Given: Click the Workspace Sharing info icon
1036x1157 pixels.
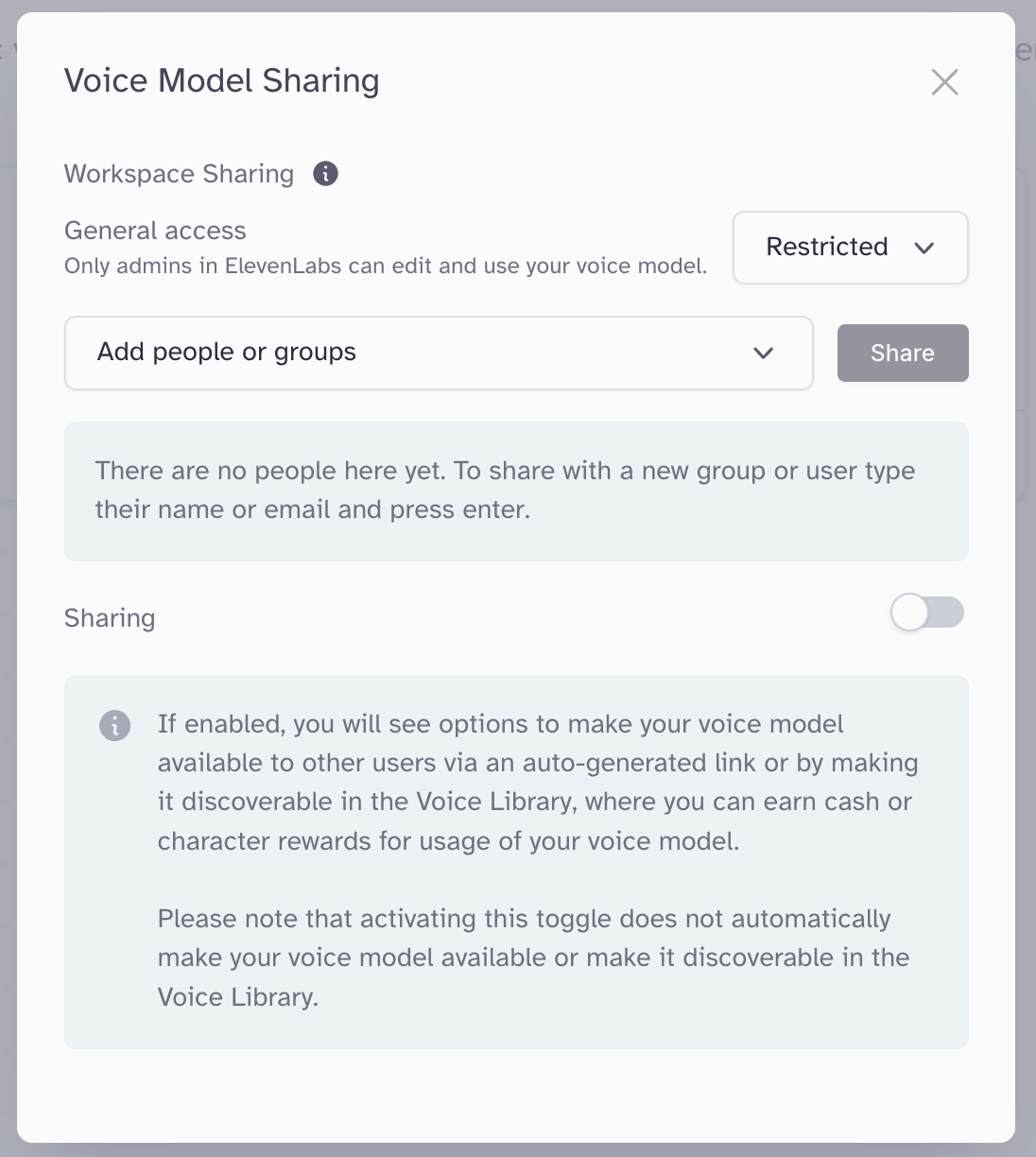Looking at the screenshot, I should [x=325, y=174].
